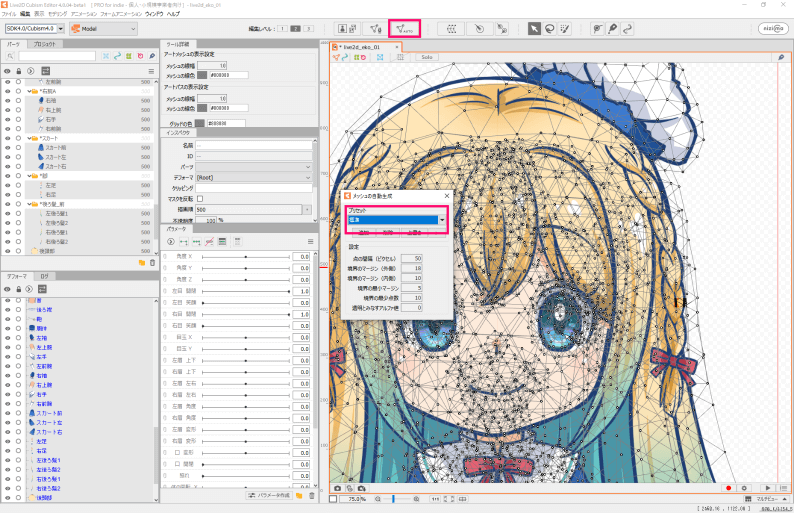794x513 pixels.
Task: Open the nizima link button
Action: click(x=773, y=29)
